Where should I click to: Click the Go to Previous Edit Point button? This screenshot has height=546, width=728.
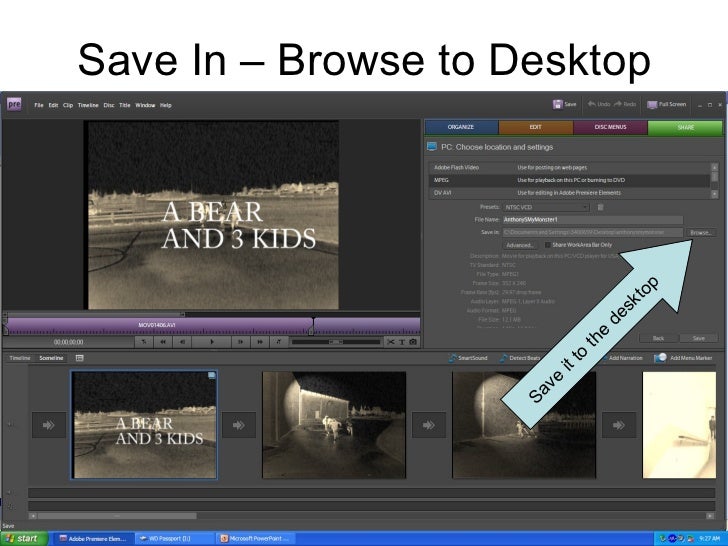[x=144, y=342]
